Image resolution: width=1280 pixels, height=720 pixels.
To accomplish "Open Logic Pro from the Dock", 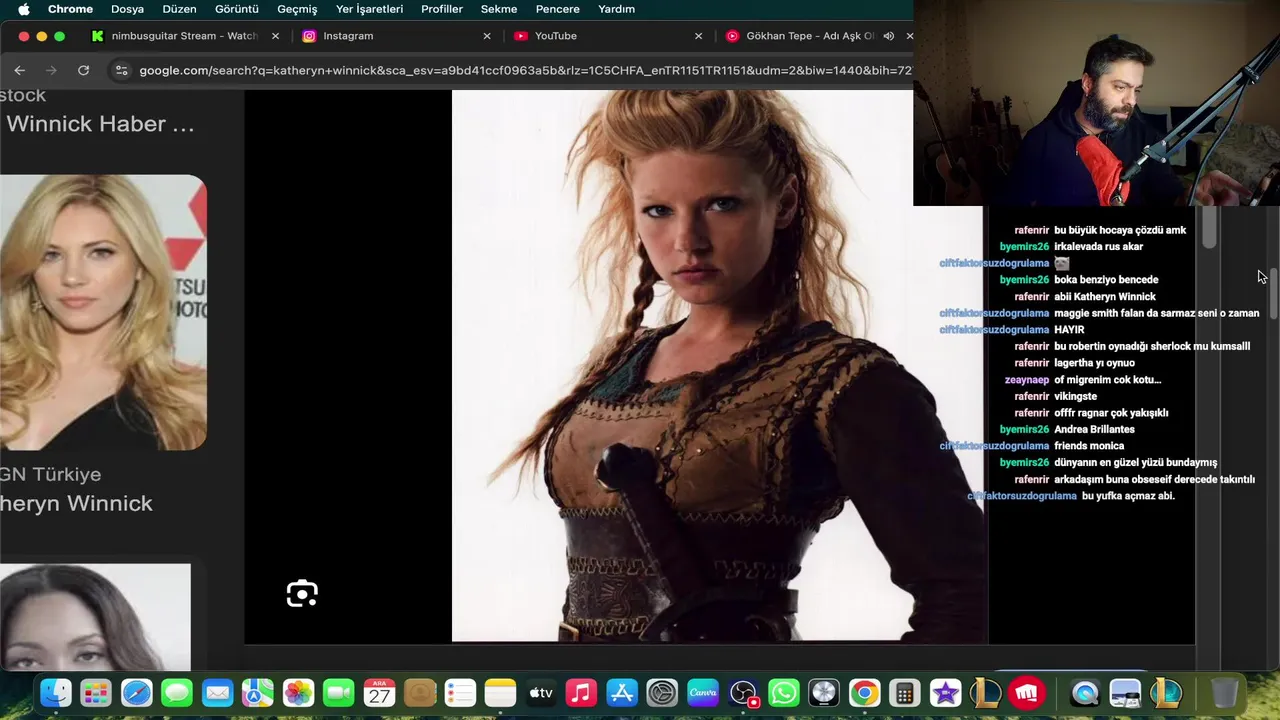I will pyautogui.click(x=824, y=693).
